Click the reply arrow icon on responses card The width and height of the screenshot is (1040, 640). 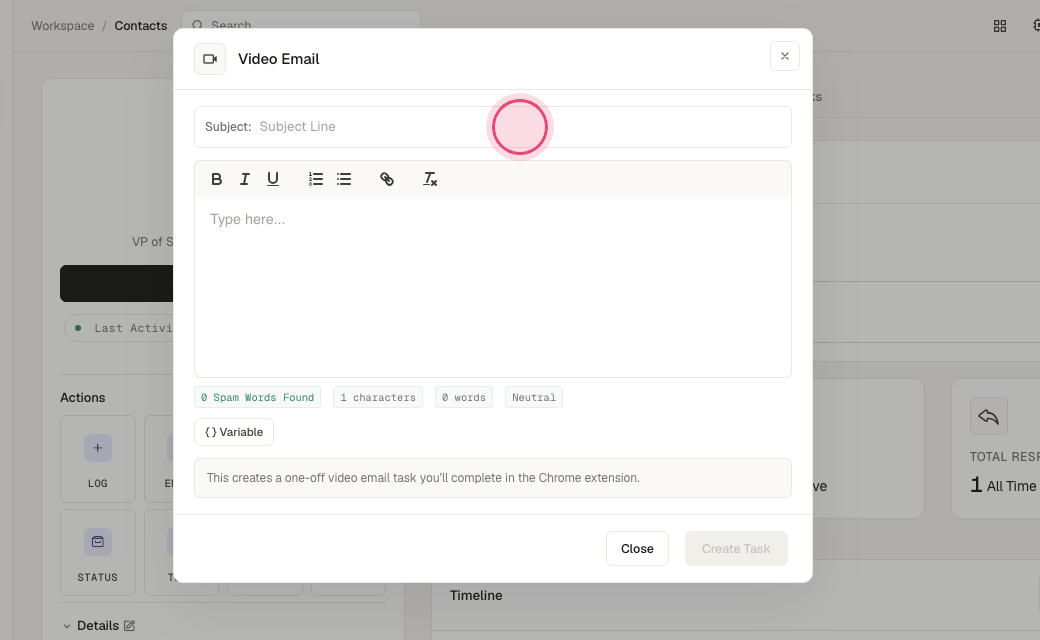tap(989, 416)
